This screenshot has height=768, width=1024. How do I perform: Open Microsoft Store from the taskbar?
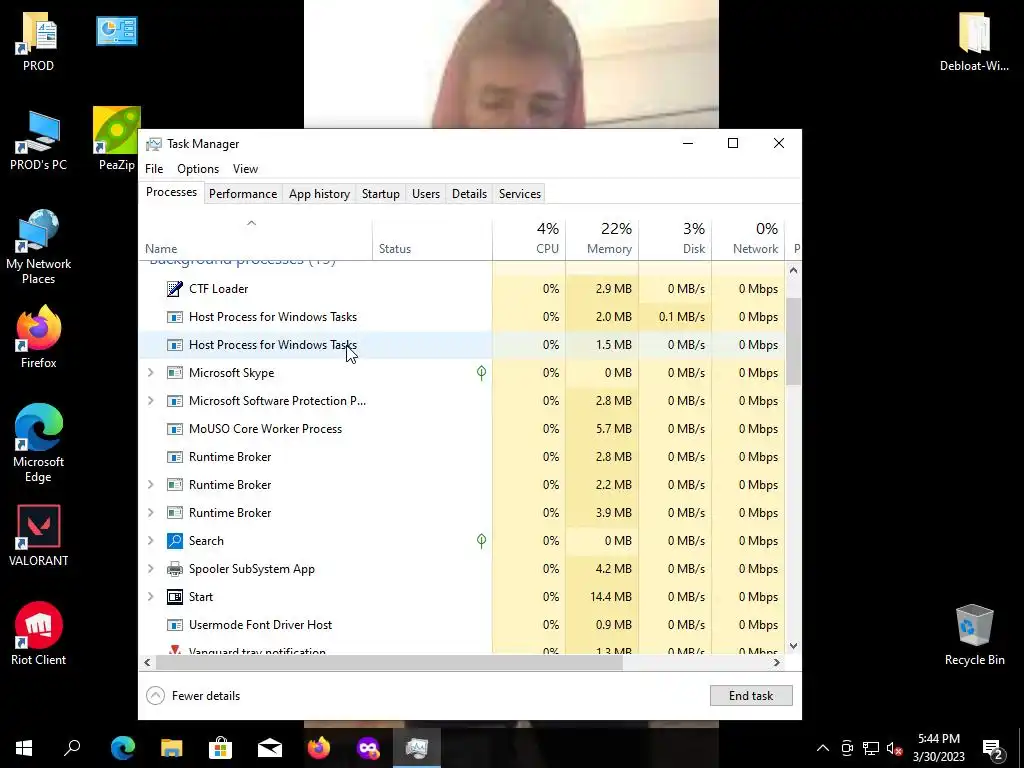coord(220,748)
